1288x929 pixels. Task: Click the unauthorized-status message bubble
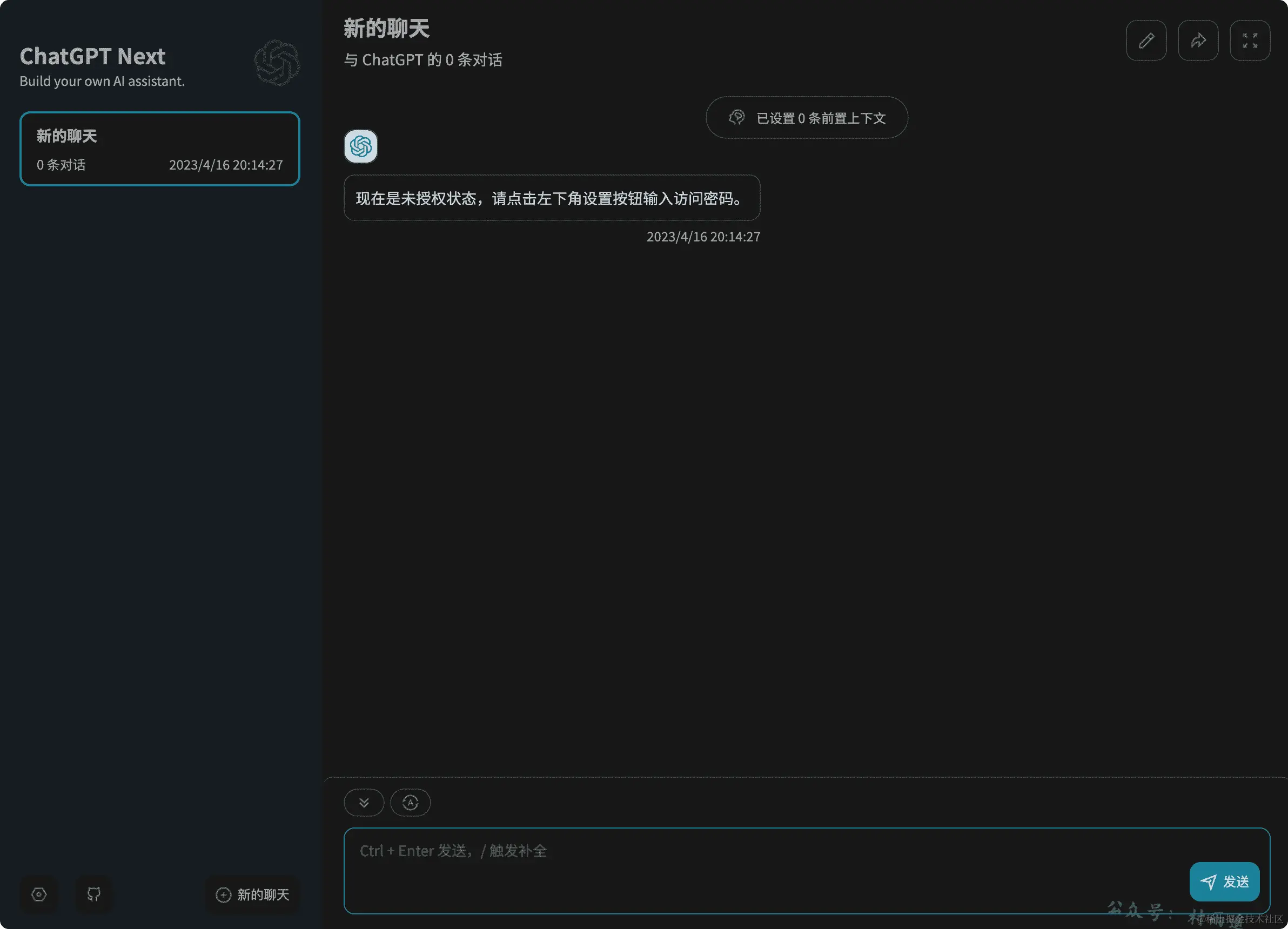pyautogui.click(x=552, y=198)
